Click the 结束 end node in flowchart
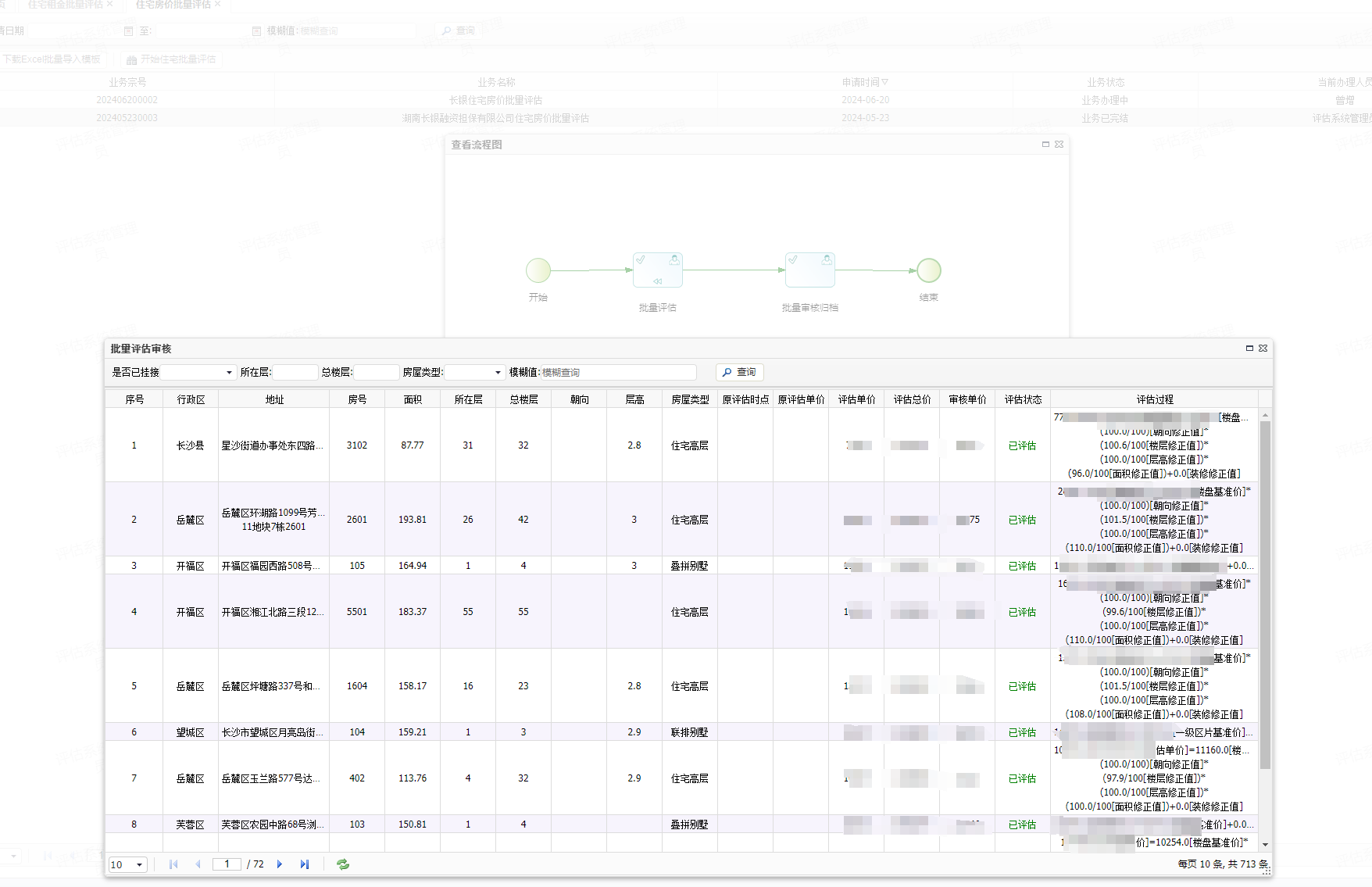The image size is (1372, 887). click(x=929, y=270)
